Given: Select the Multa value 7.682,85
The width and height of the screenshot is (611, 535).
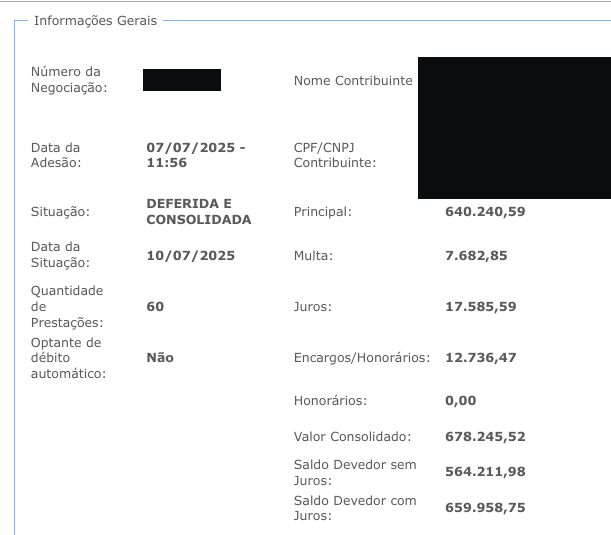Looking at the screenshot, I should click(476, 256).
